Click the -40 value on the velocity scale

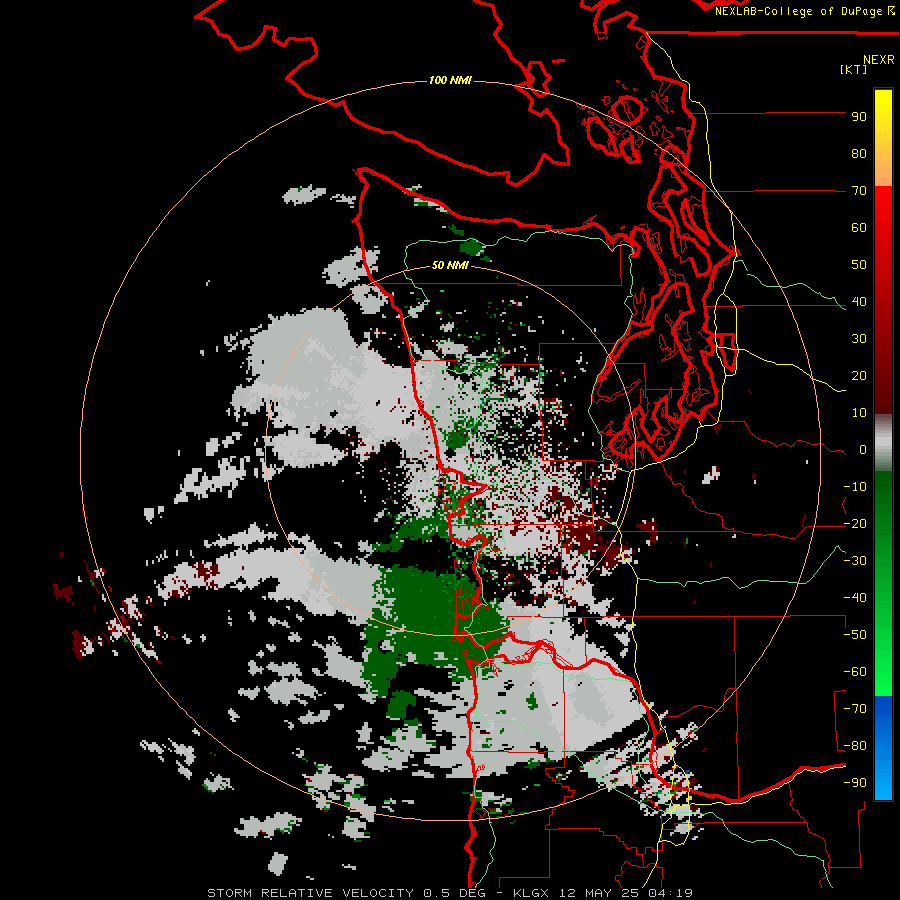pos(855,598)
